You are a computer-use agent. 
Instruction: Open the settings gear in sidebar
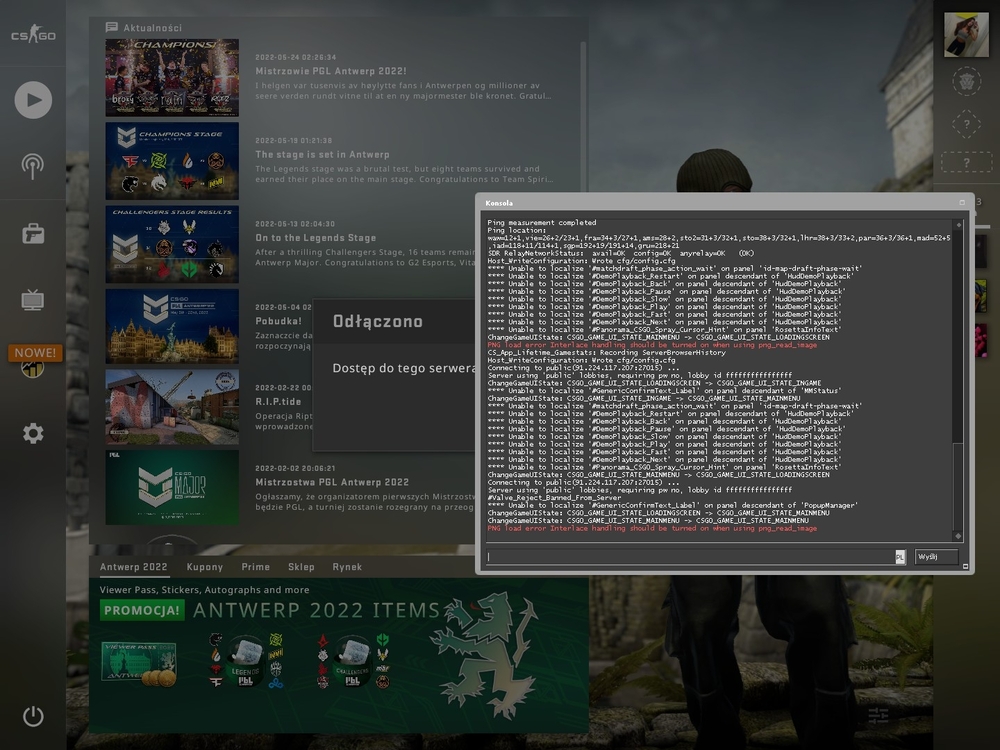(x=33, y=434)
